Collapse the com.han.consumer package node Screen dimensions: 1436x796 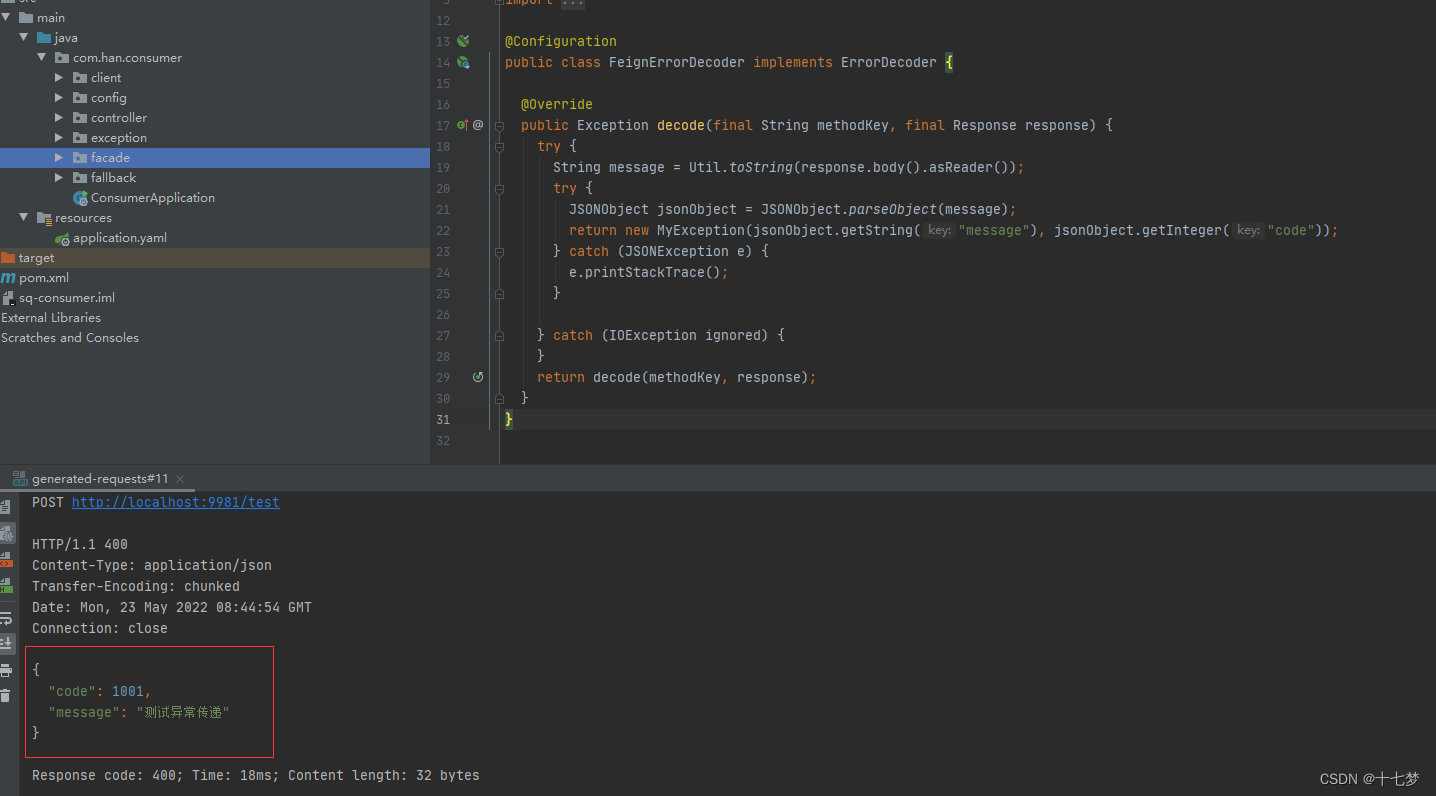point(42,58)
